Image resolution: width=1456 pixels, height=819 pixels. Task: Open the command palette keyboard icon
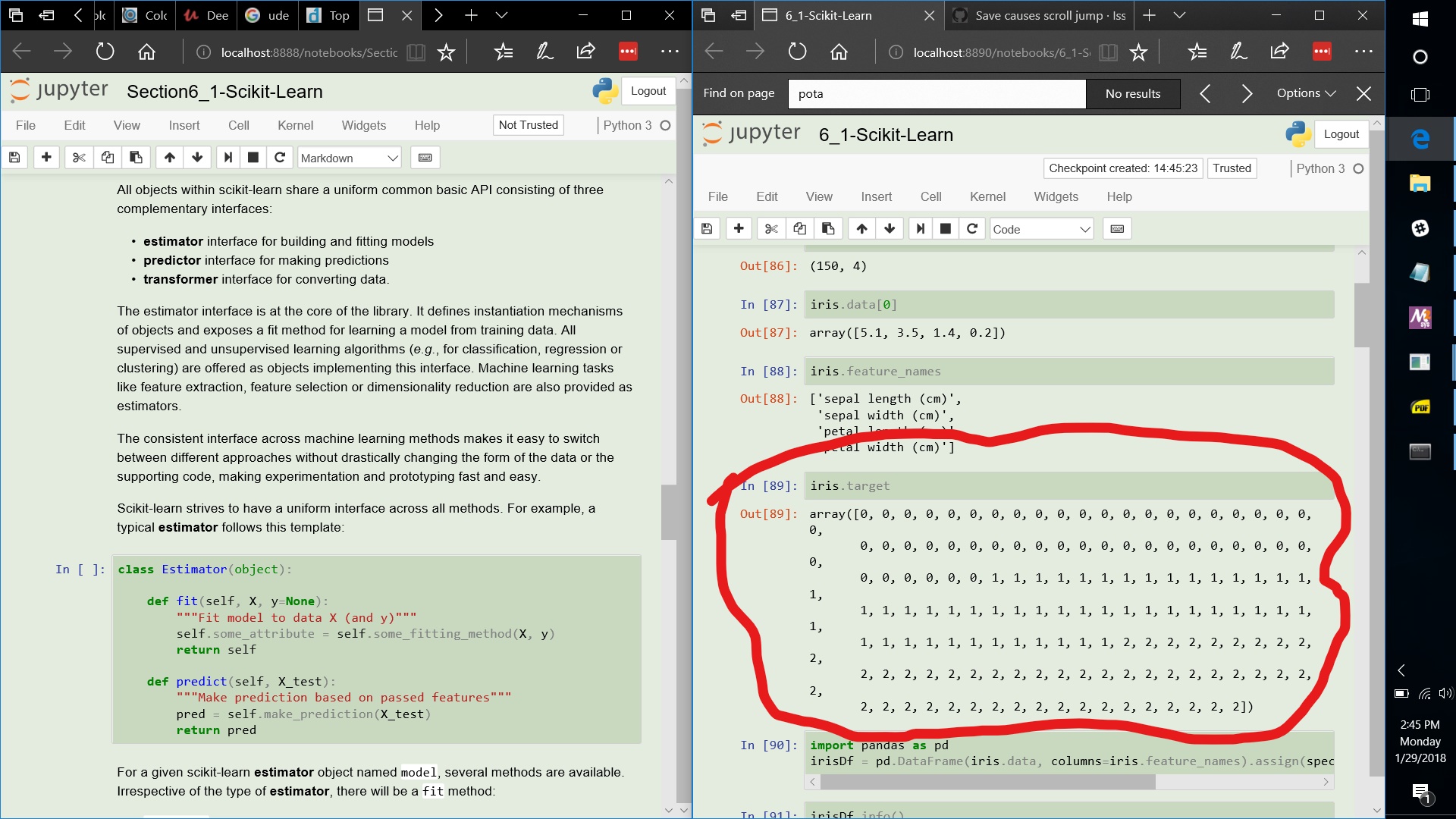1117,228
